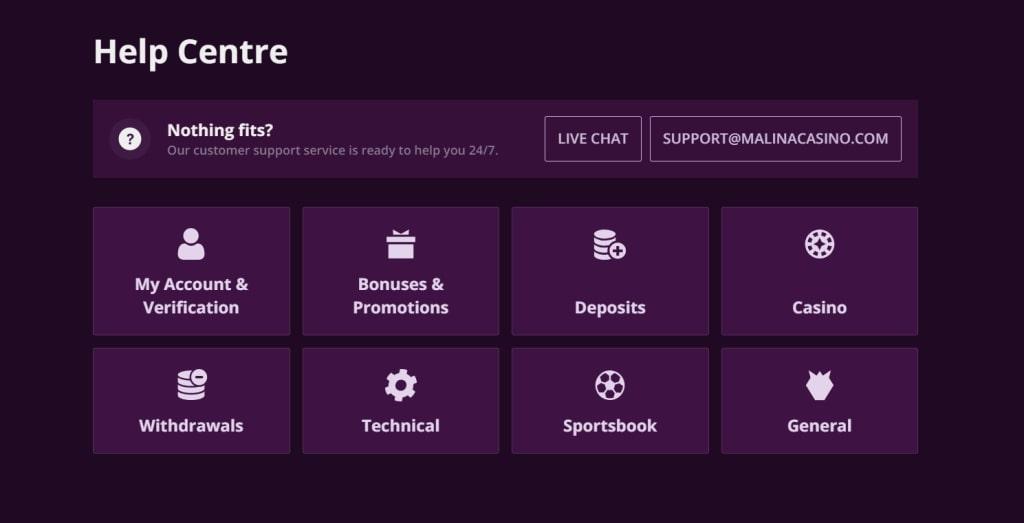The width and height of the screenshot is (1024, 523).
Task: Click the Help Centre heading
Action: [191, 52]
